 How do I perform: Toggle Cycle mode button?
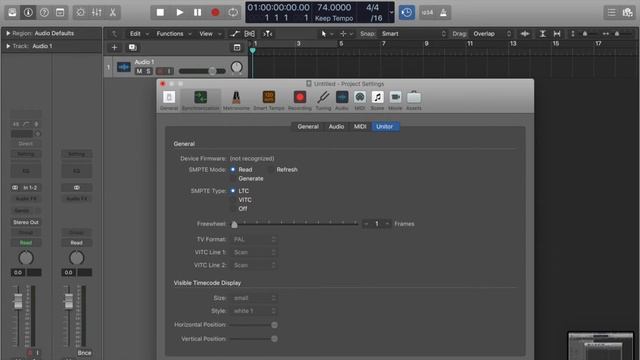pos(233,12)
